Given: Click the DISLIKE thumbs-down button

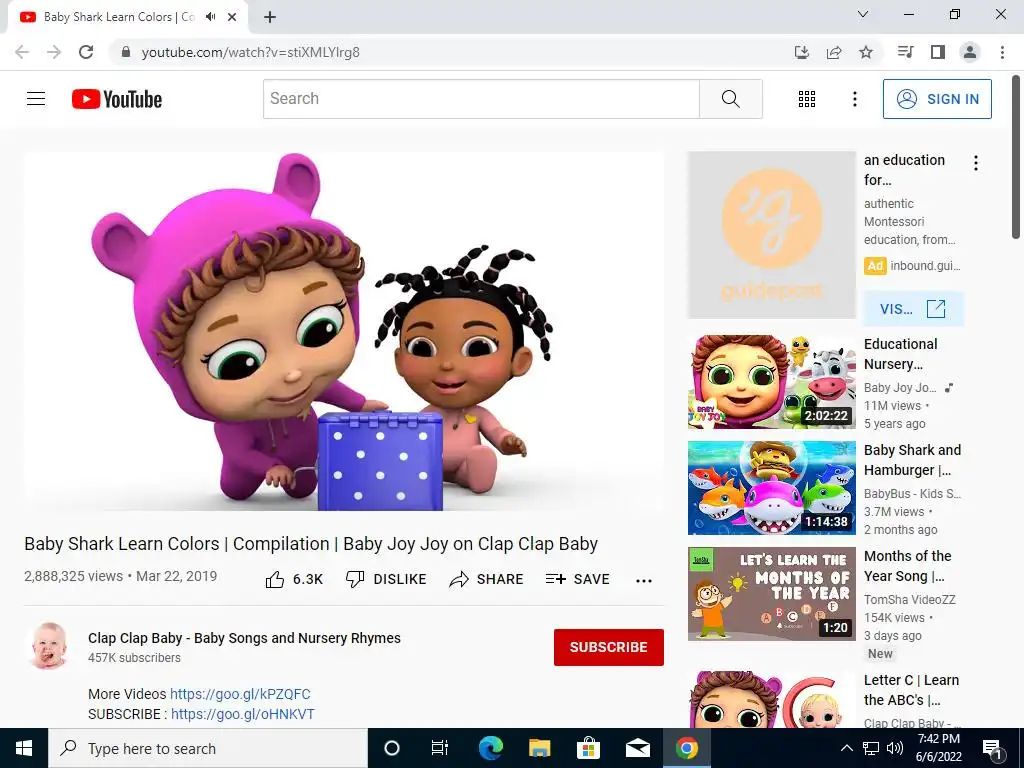Looking at the screenshot, I should (x=386, y=579).
